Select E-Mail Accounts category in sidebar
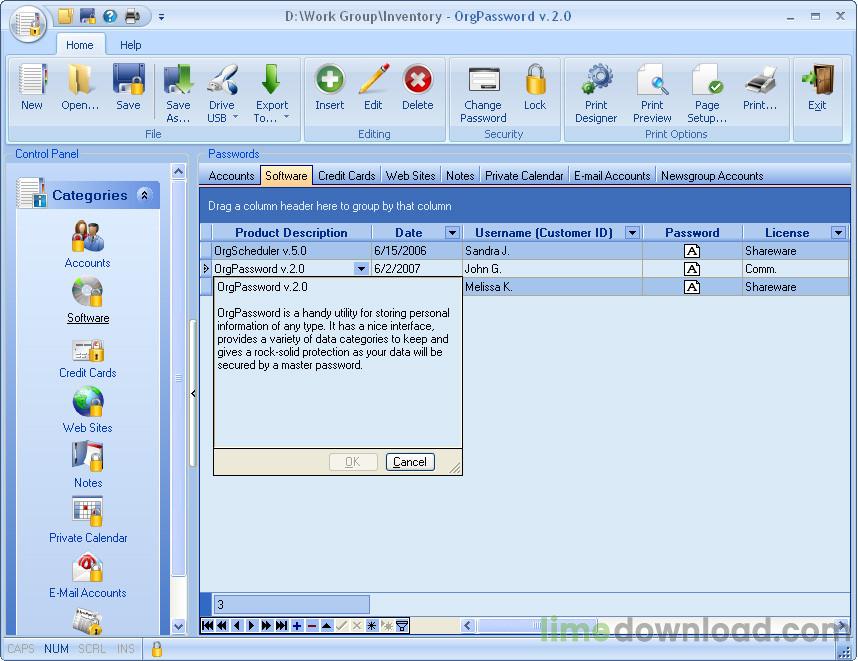 pyautogui.click(x=88, y=576)
